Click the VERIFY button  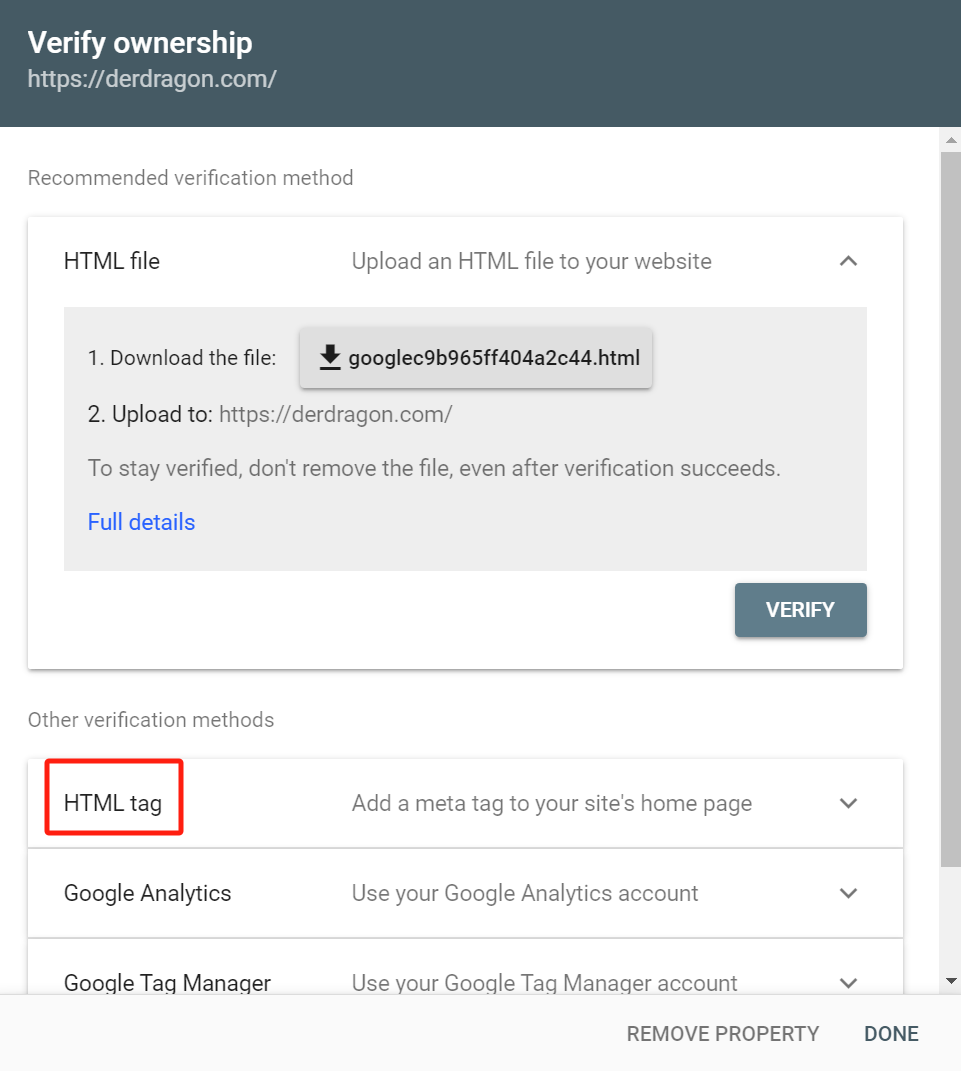click(x=800, y=610)
